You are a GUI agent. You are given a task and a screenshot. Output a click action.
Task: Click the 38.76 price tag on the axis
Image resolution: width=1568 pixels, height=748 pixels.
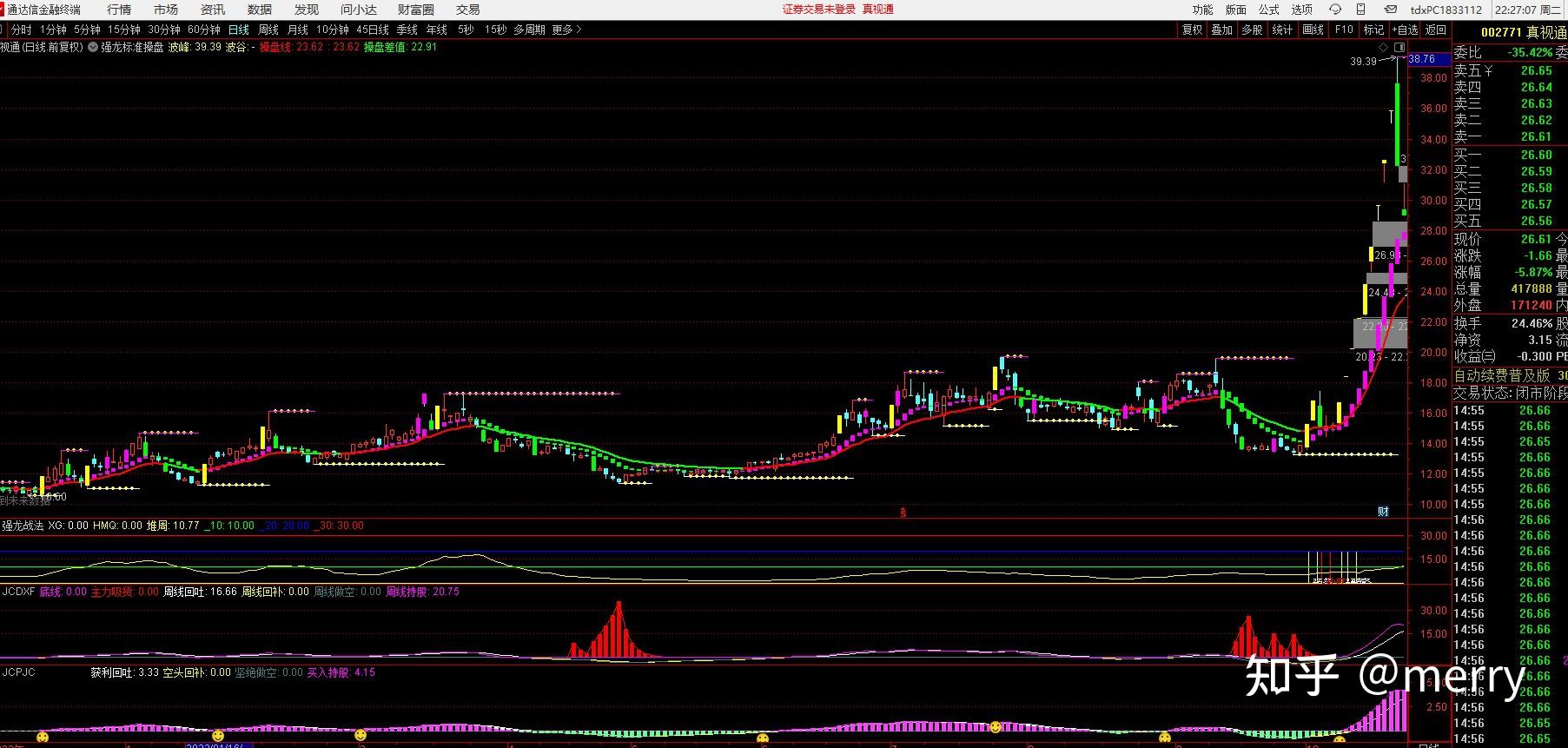1428,59
